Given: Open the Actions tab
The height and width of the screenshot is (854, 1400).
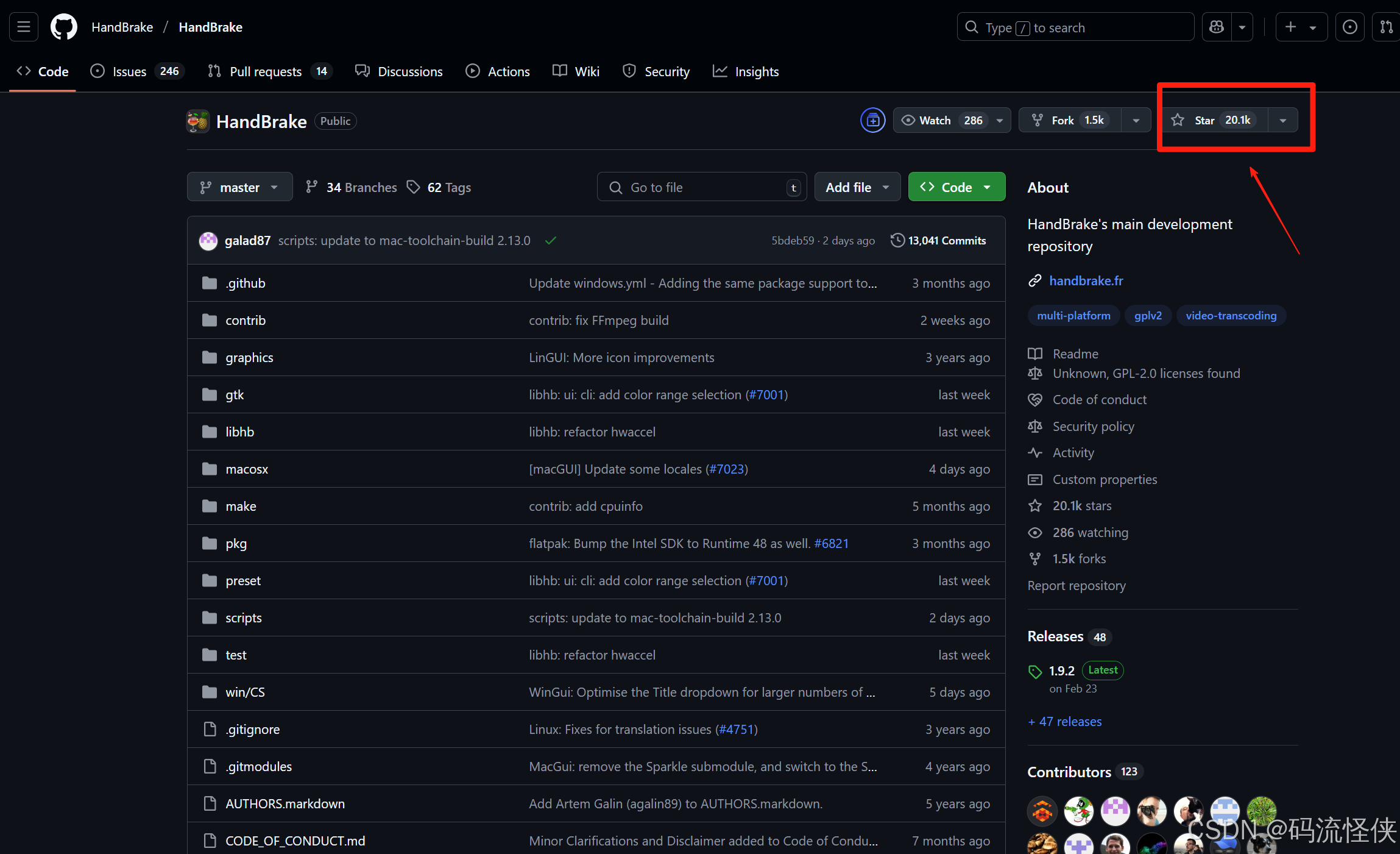Looking at the screenshot, I should click(498, 71).
